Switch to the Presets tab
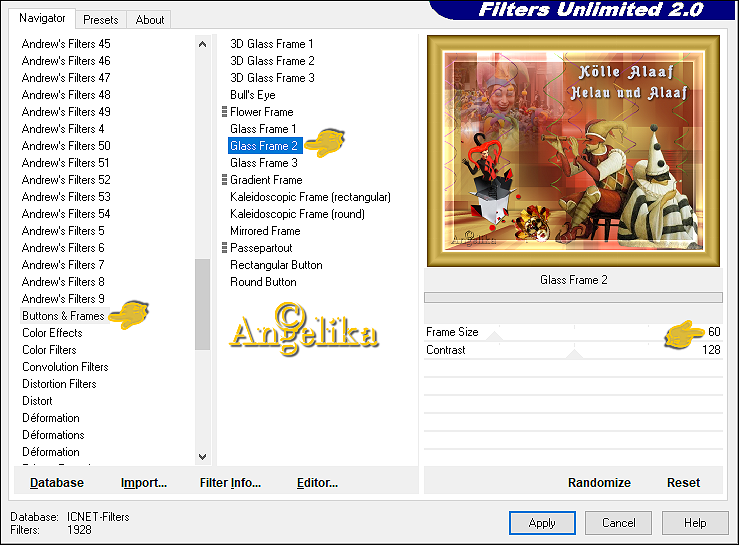Screen dimensions: 739x545 100,20
